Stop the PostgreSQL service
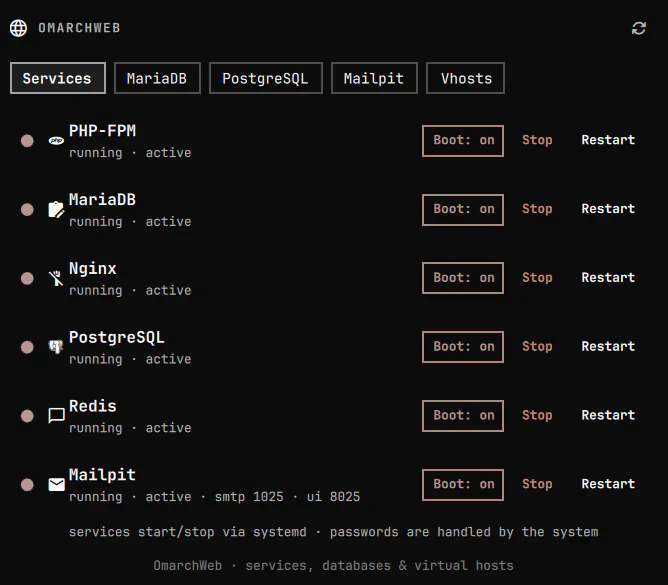The height and width of the screenshot is (585, 668). pos(537,346)
